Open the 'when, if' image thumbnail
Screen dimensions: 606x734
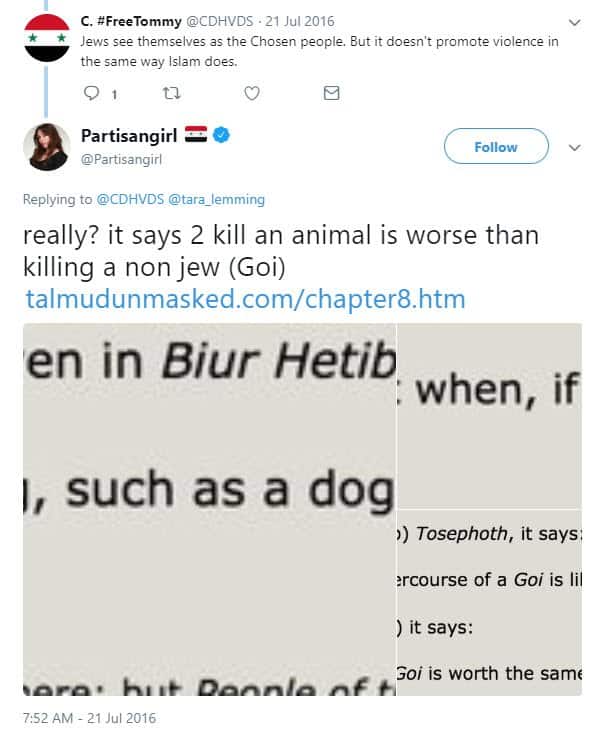[x=489, y=416]
